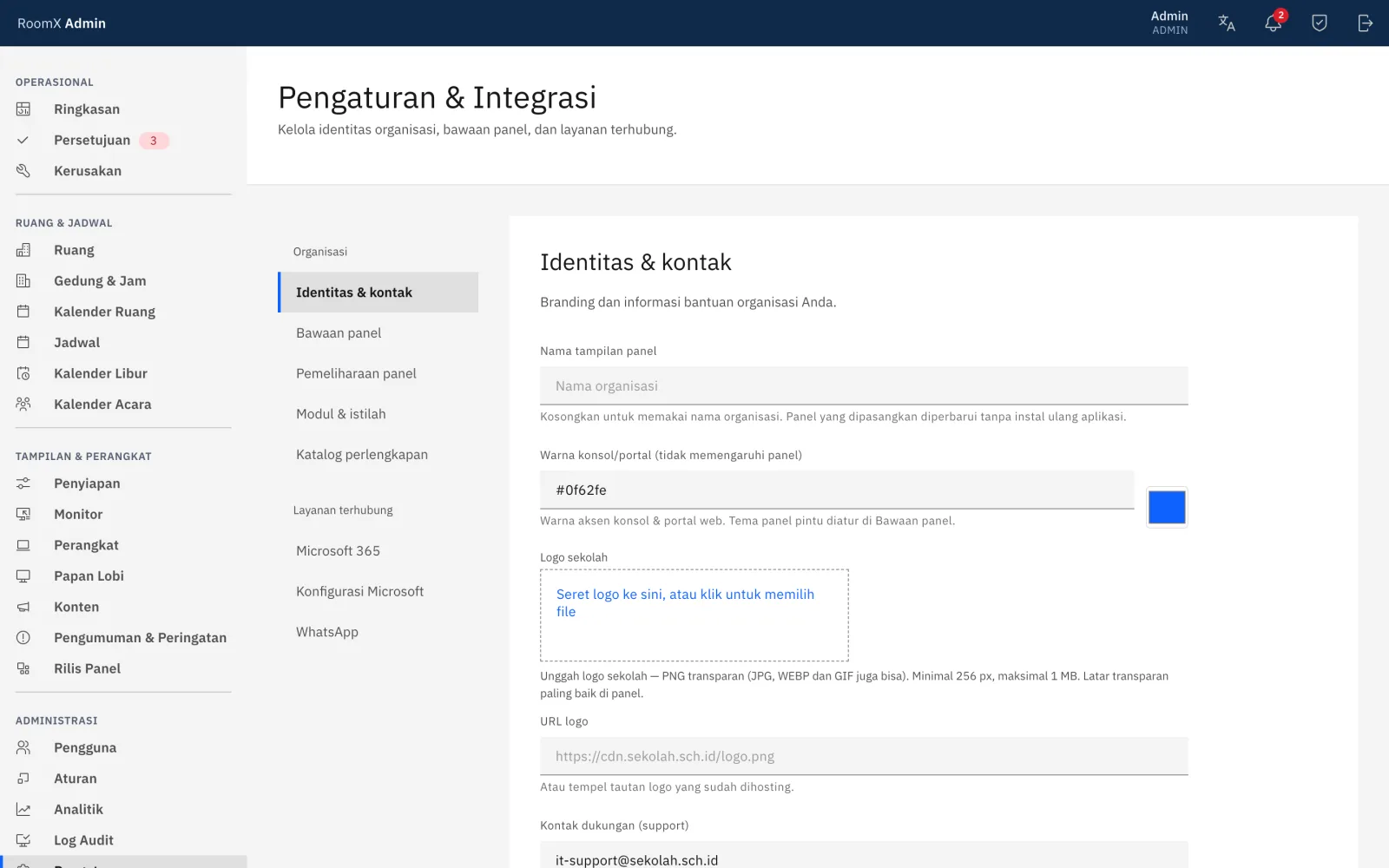This screenshot has width=1389, height=868.
Task: Click the Kalender Acara people icon
Action: coord(23,404)
